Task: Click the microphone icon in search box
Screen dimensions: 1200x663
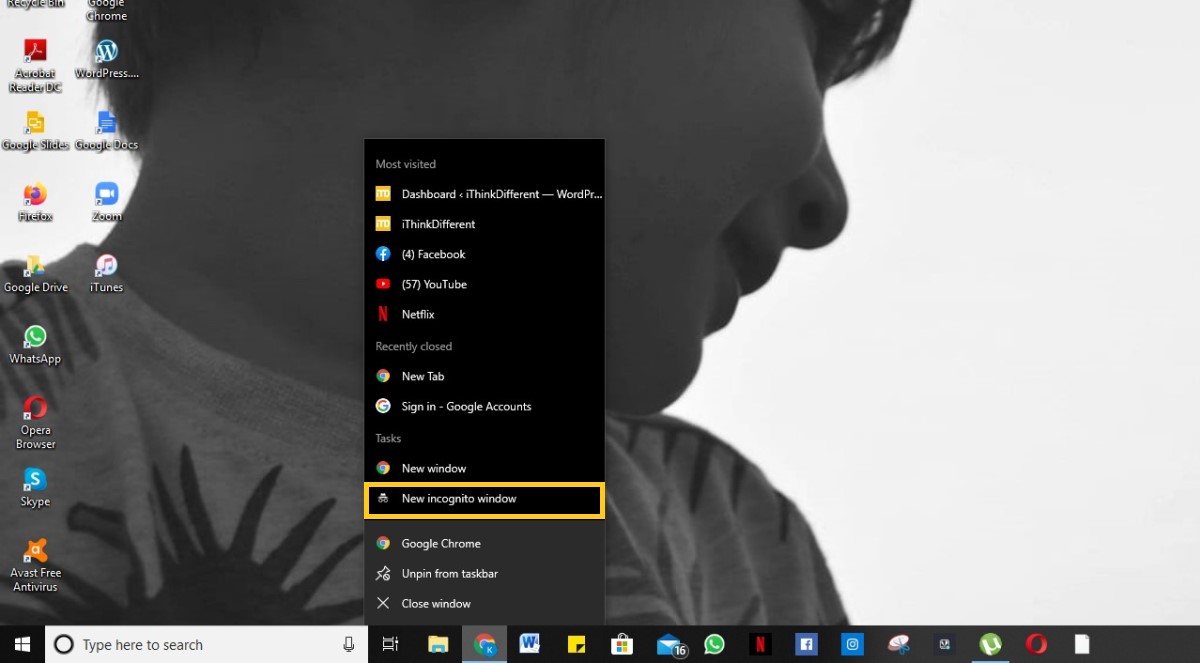Action: (348, 645)
